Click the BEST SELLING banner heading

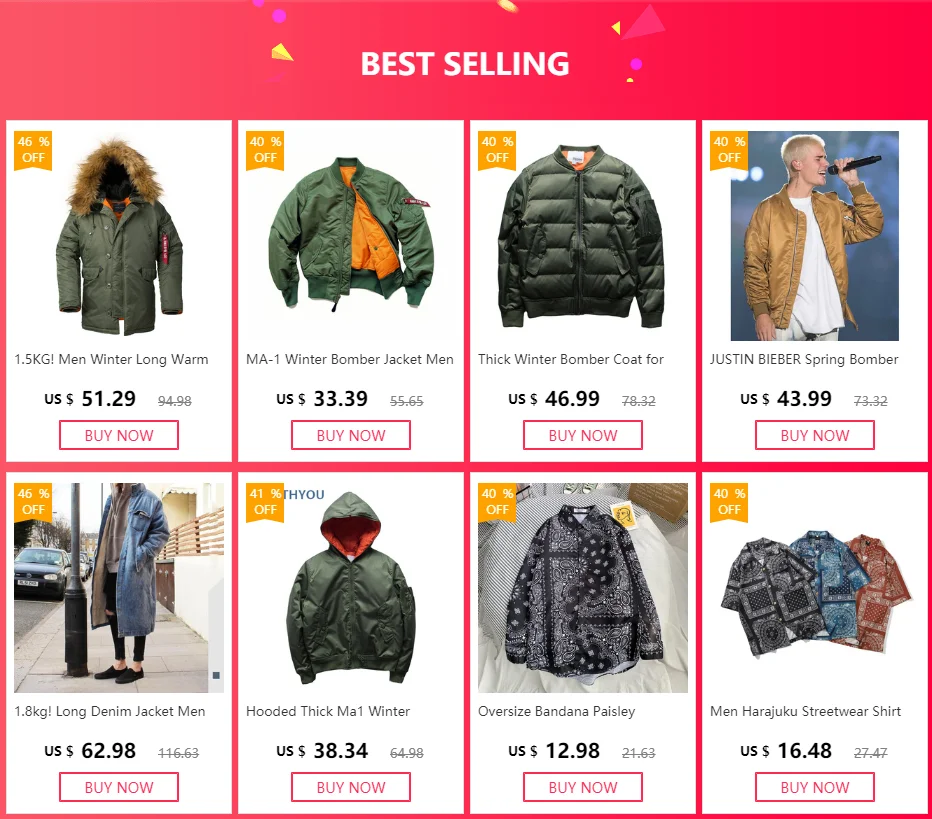[x=465, y=64]
